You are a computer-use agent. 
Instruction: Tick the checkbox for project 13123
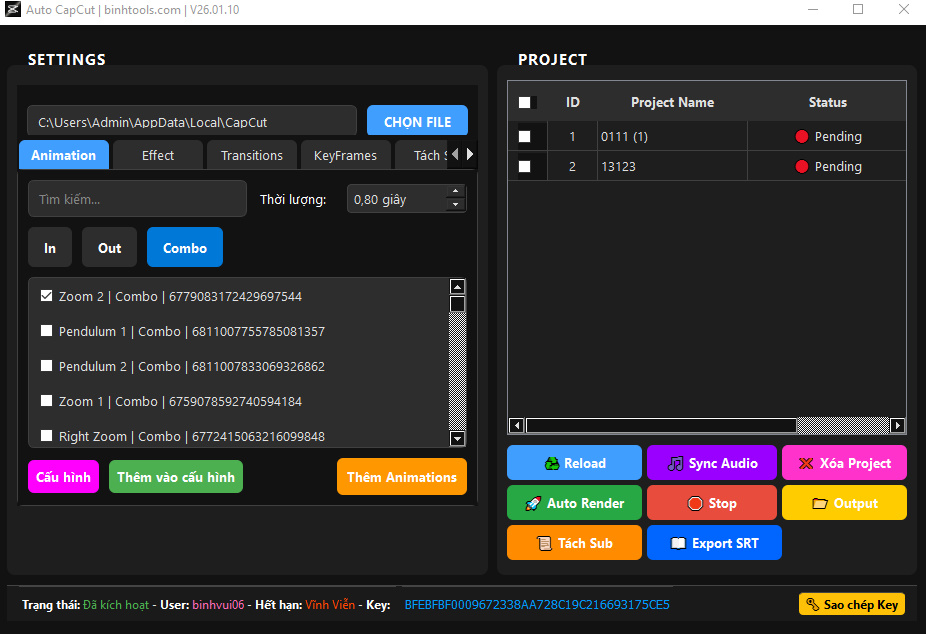(525, 167)
